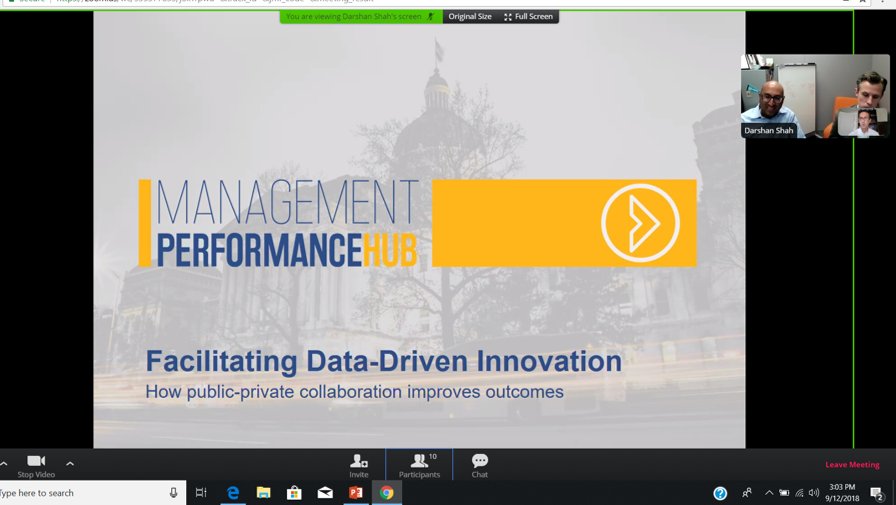The image size is (896, 505).
Task: Open the Invite people button
Action: click(x=359, y=466)
